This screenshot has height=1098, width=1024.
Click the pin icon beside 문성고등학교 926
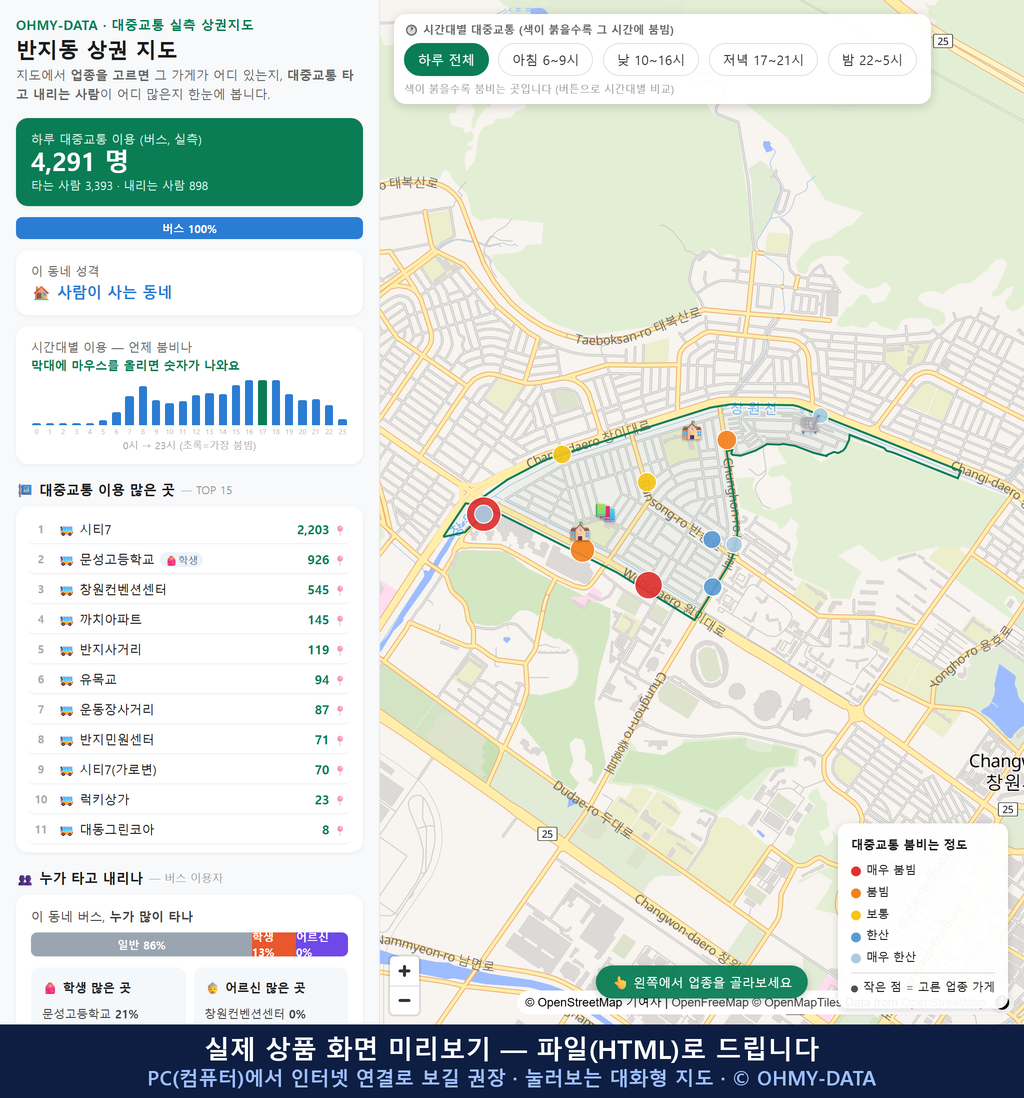click(x=340, y=560)
